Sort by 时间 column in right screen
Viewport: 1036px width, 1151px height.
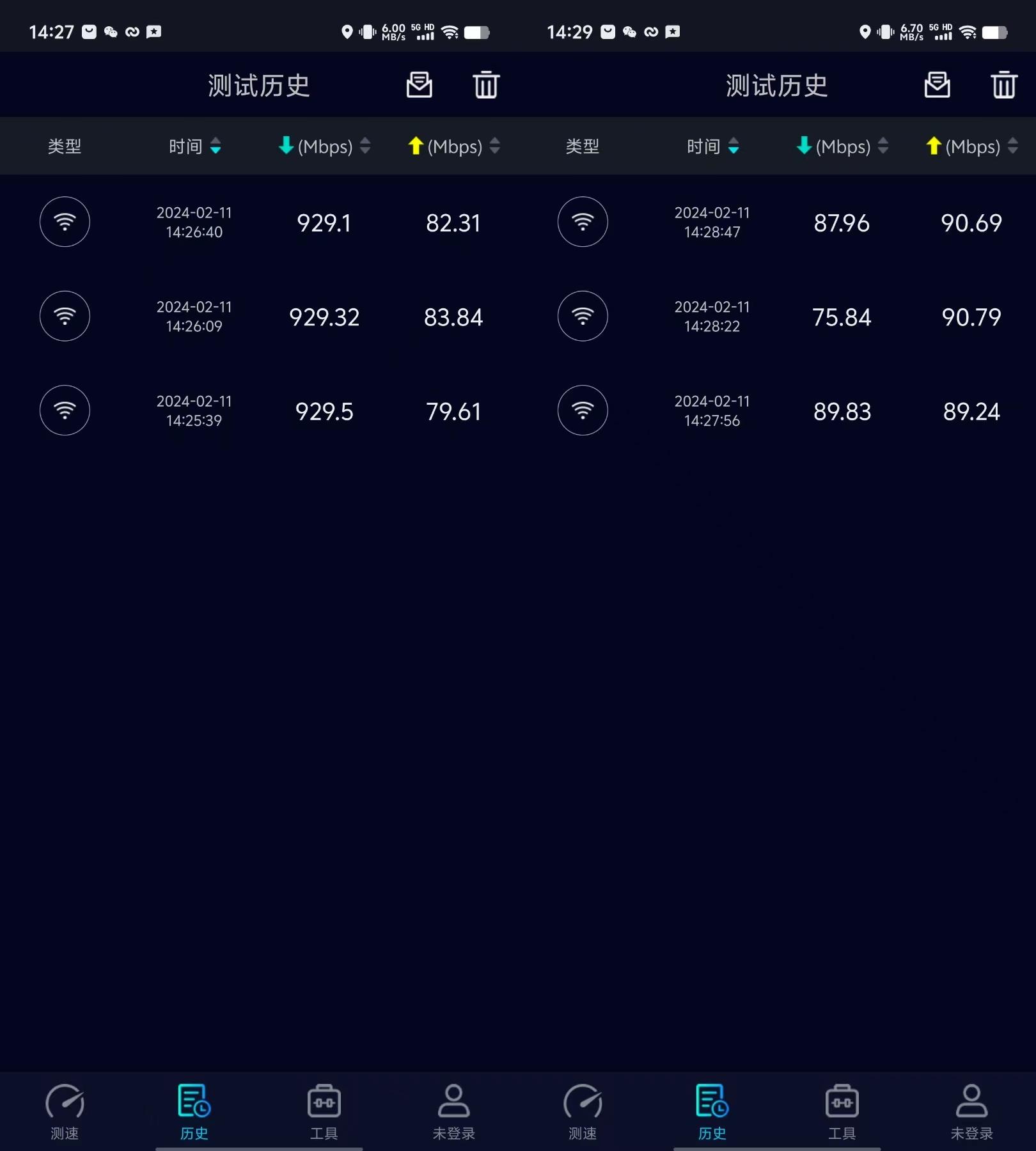click(x=713, y=146)
